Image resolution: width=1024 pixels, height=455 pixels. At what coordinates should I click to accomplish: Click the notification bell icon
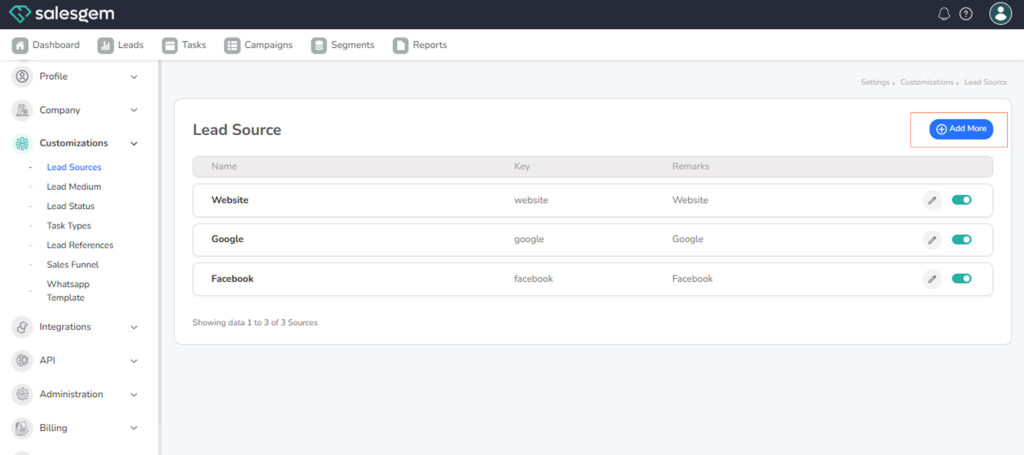(944, 14)
